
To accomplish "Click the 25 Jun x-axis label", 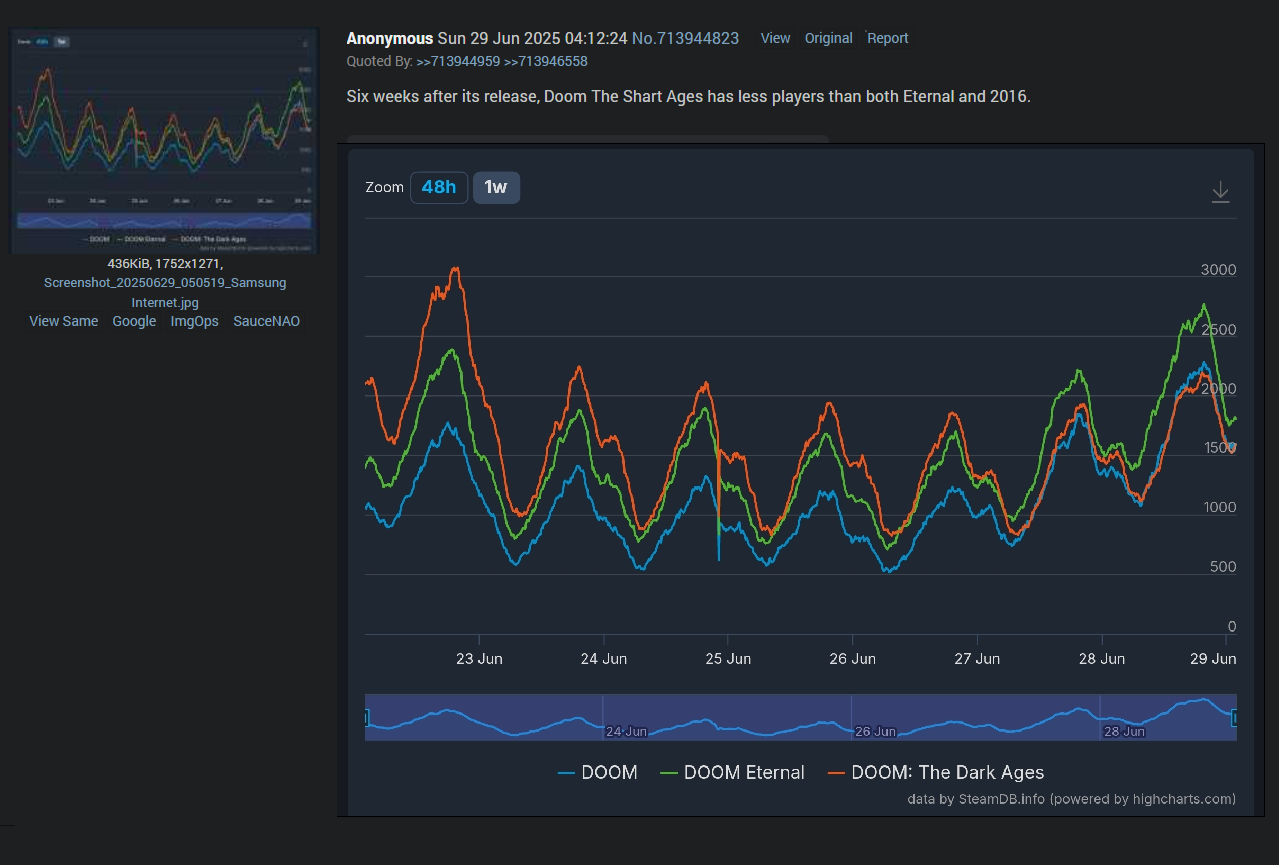I will pyautogui.click(x=728, y=658).
